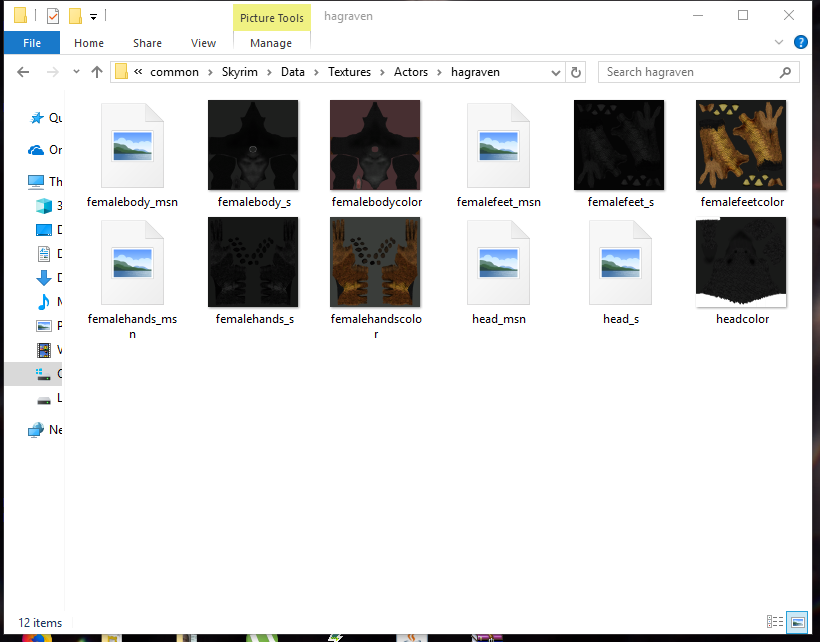Navigate to the Skyrim breadcrumb
Viewport: 820px width, 642px height.
240,72
